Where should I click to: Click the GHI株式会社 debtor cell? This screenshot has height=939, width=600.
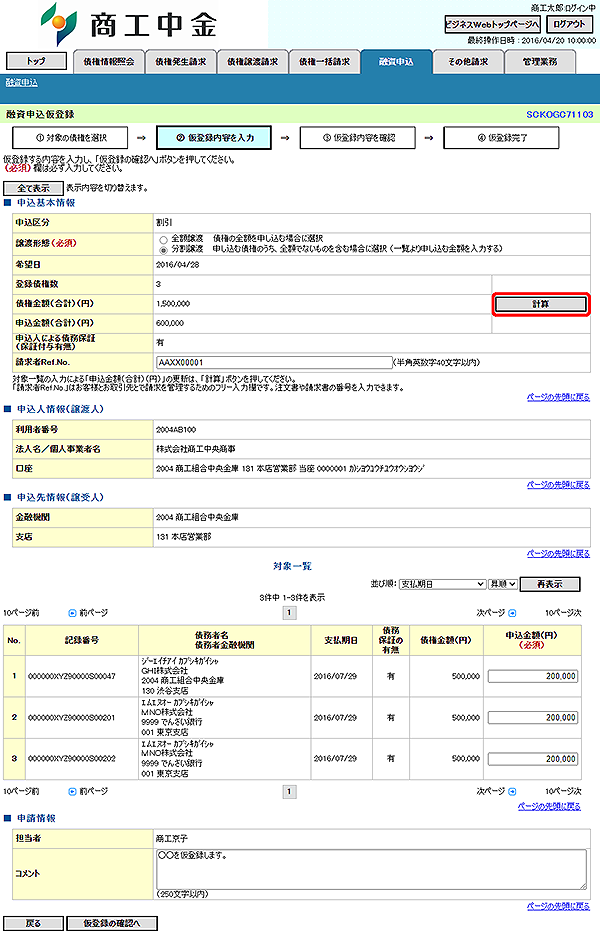(x=225, y=676)
